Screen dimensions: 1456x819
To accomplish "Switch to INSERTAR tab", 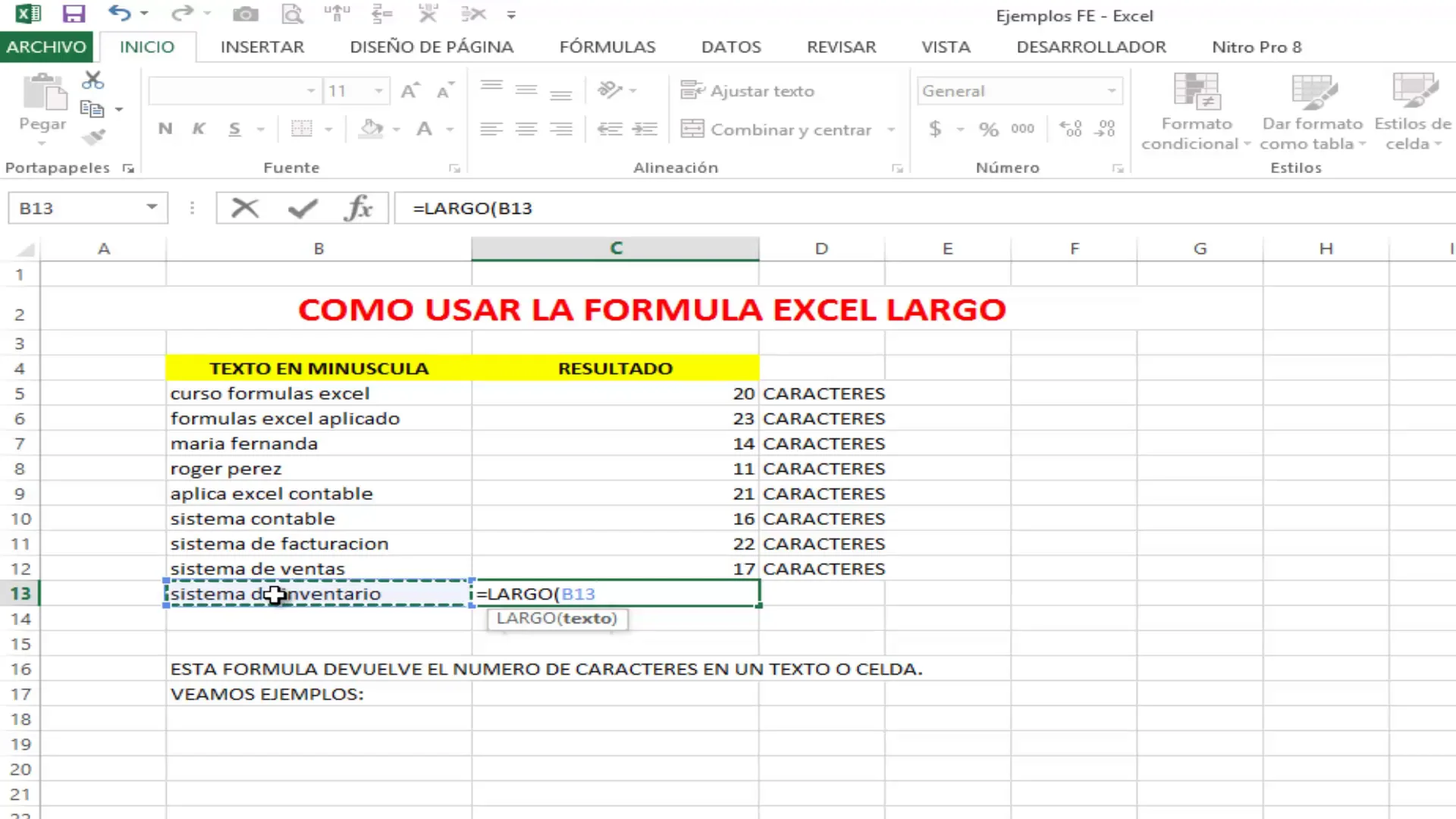I will coord(262,47).
